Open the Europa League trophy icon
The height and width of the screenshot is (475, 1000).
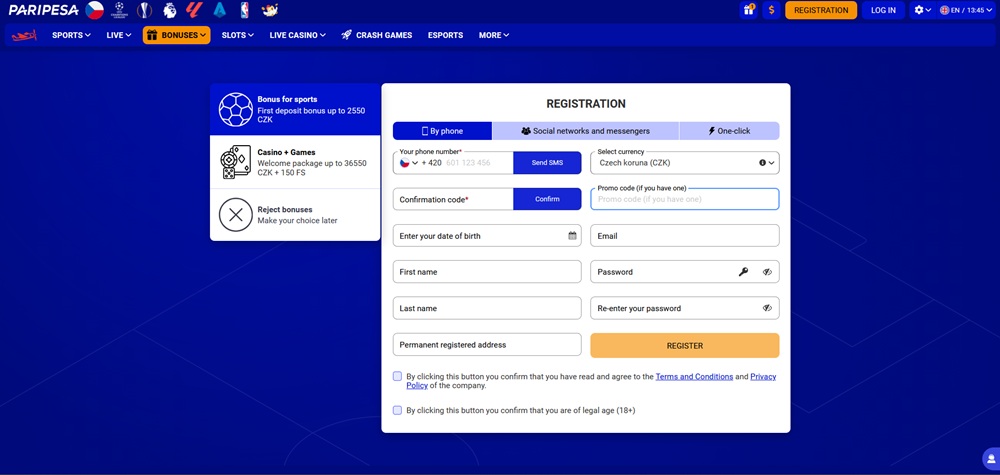coord(145,10)
